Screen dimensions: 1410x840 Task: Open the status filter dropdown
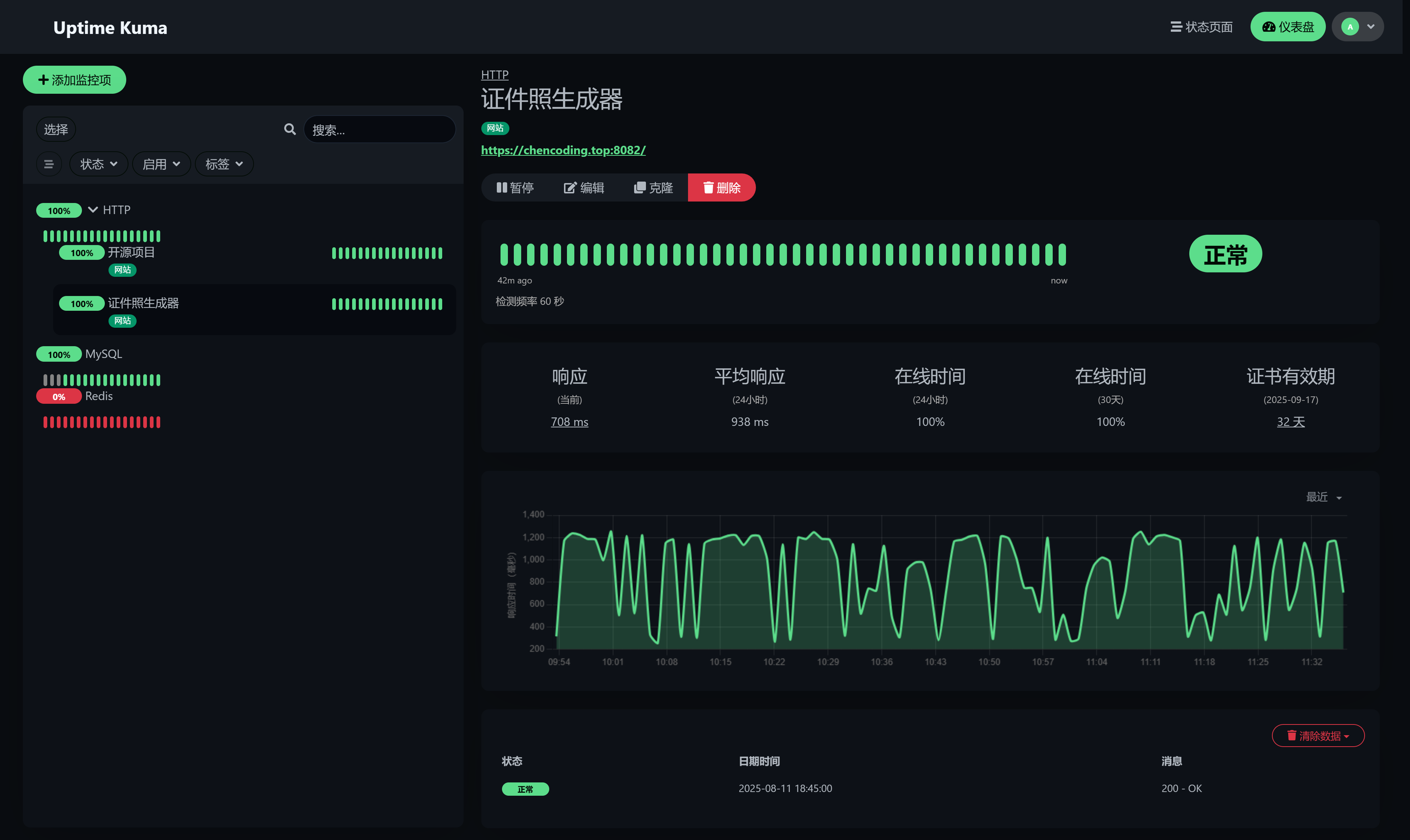(99, 164)
